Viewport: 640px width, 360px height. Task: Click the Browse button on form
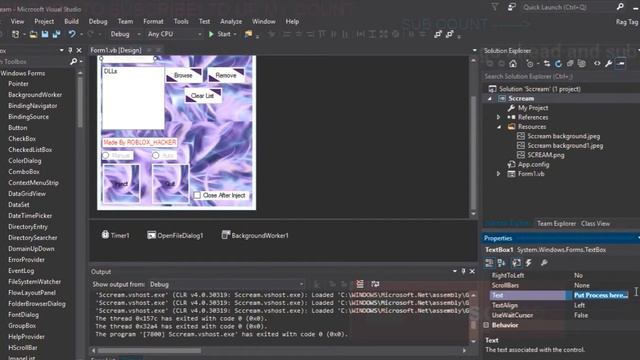click(x=183, y=76)
